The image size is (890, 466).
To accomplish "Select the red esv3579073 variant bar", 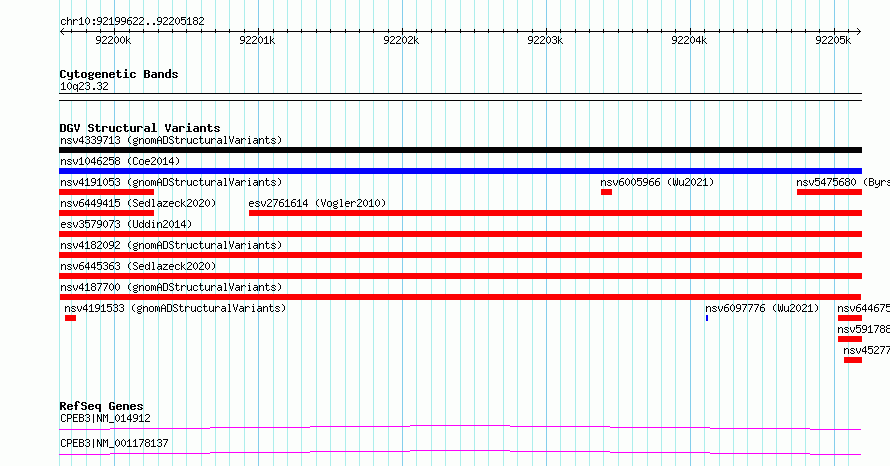I will (460, 234).
